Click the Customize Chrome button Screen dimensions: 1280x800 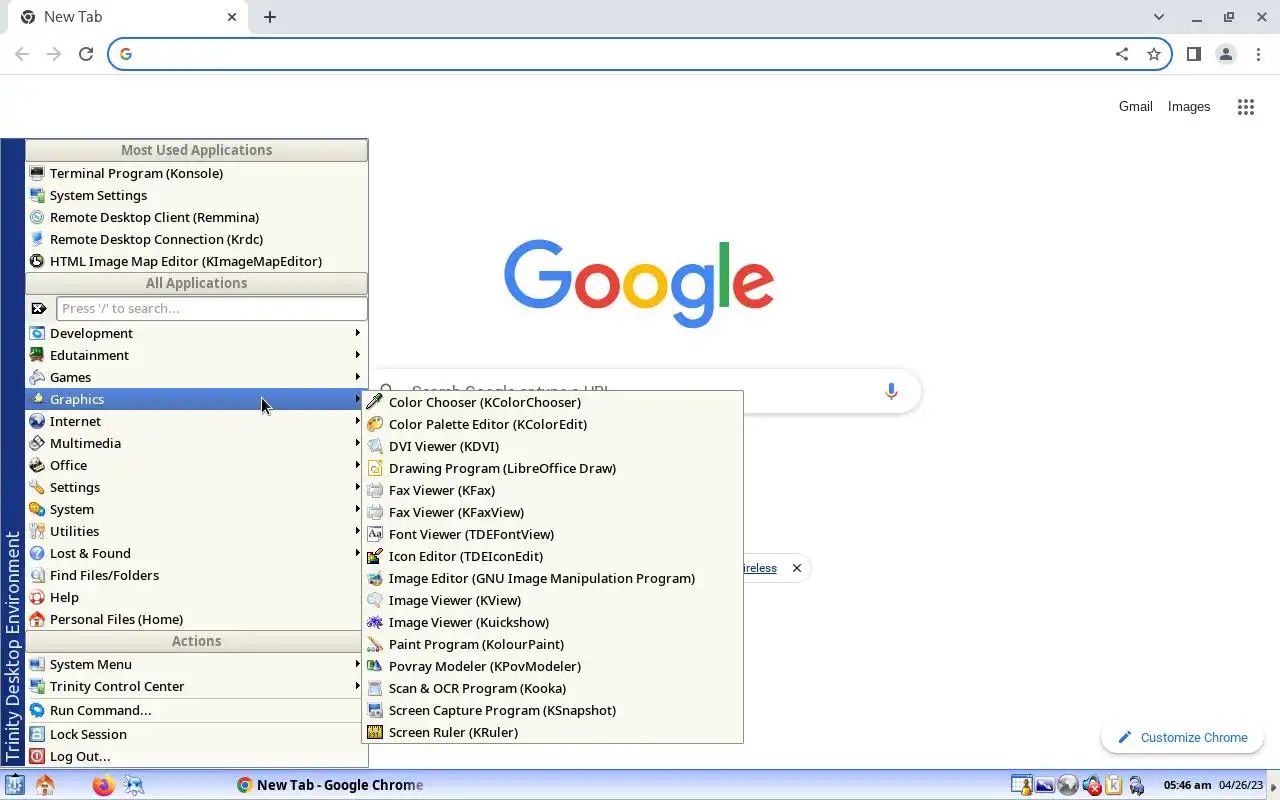1183,738
